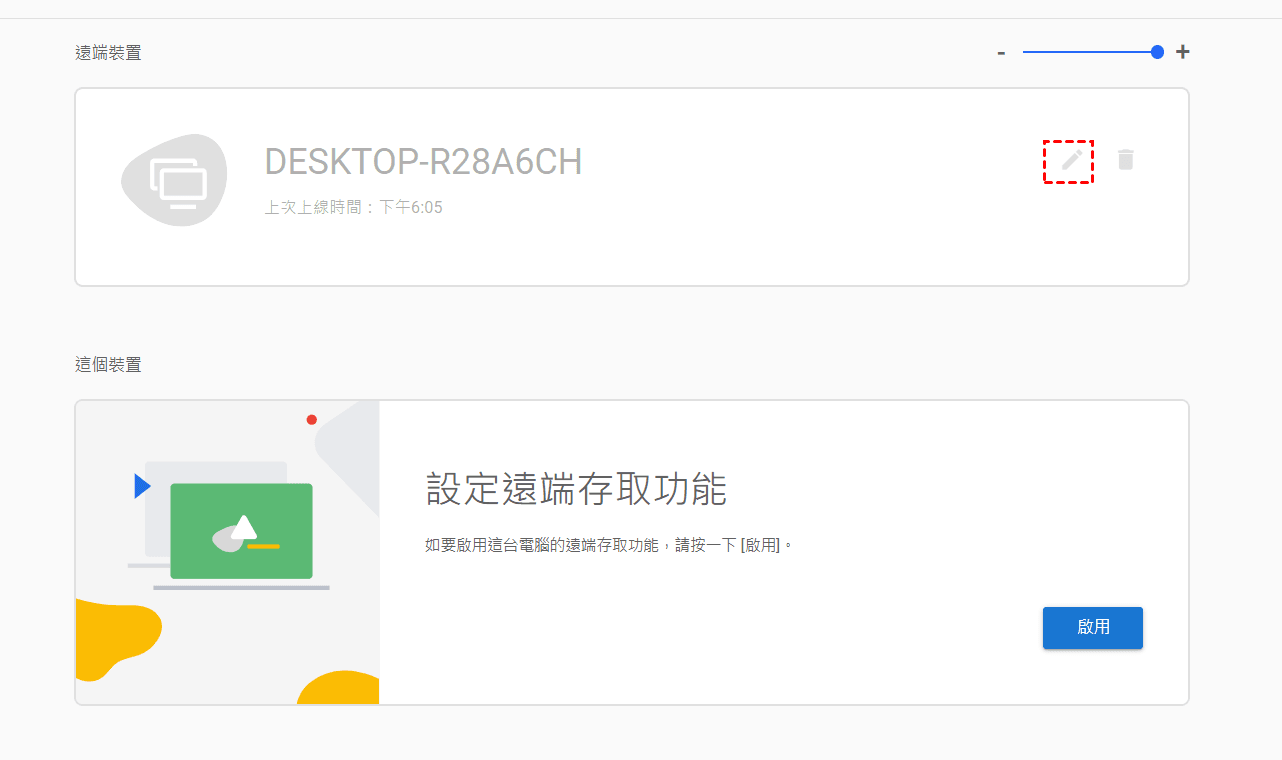Click the 這個裝置 section heading
Viewport: 1282px width, 760px height.
(x=108, y=365)
